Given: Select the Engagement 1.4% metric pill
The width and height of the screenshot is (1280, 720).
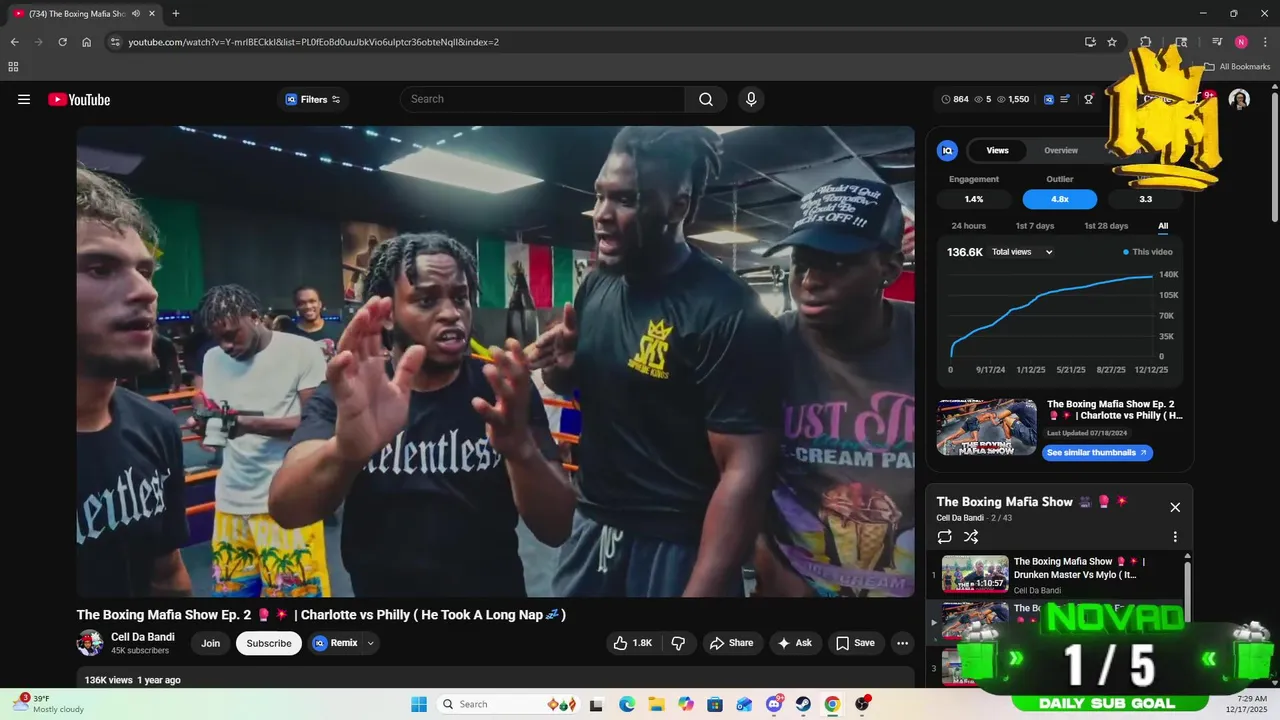Looking at the screenshot, I should tap(974, 199).
